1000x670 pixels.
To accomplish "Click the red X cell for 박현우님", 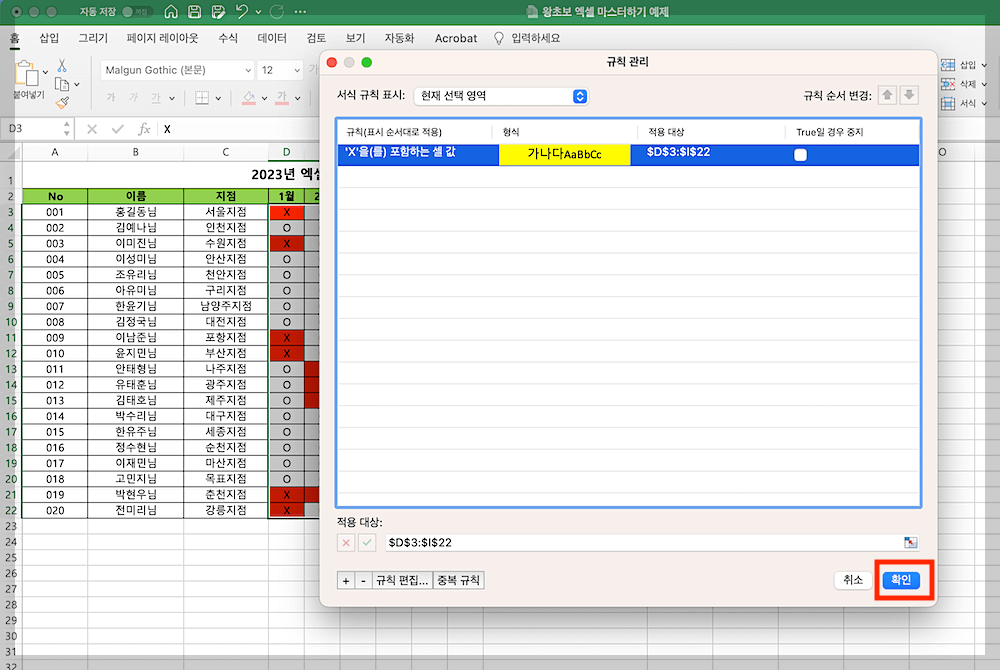I will pos(286,495).
